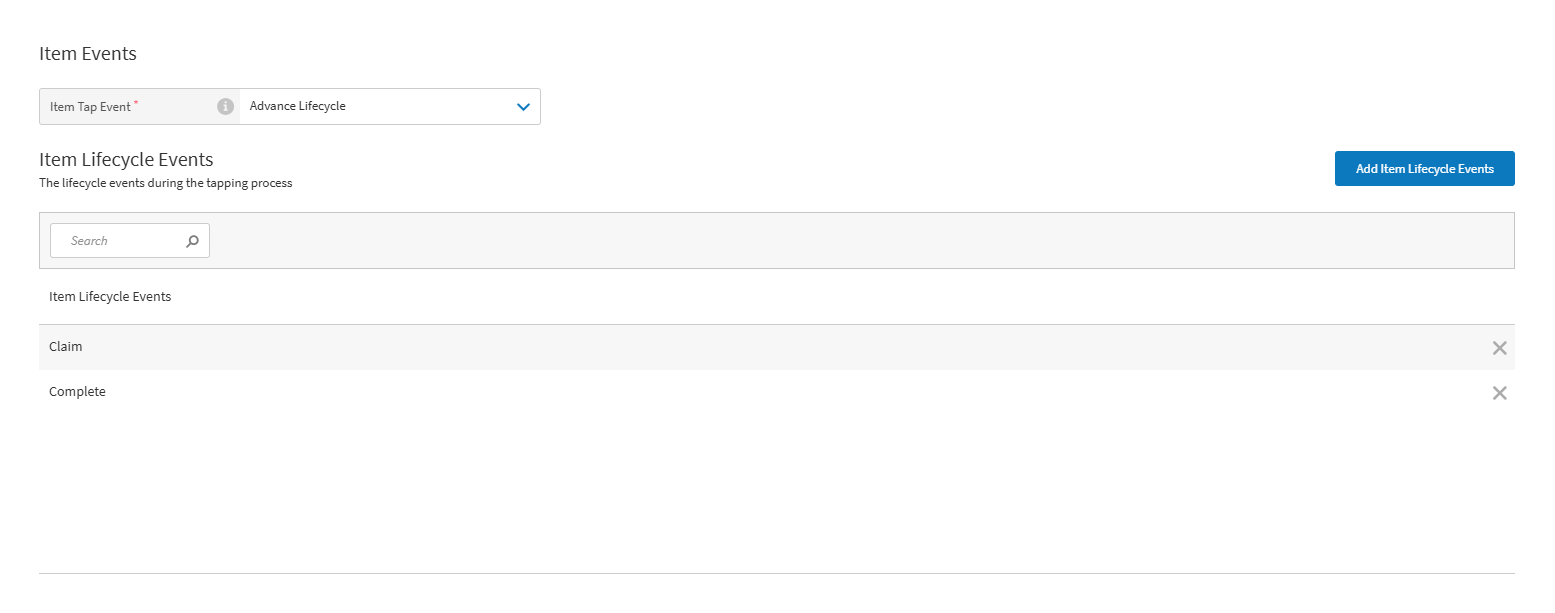The width and height of the screenshot is (1555, 613).
Task: Select the chevron on the Item Tap Event dropdown
Action: pos(523,106)
